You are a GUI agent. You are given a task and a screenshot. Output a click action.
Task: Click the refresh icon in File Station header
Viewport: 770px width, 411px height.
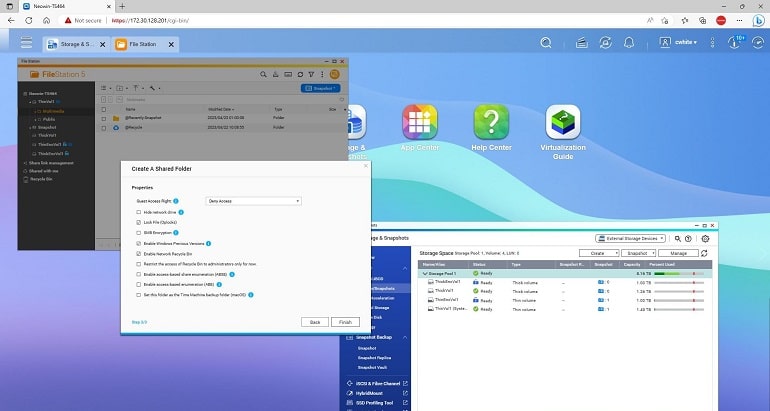coord(300,75)
